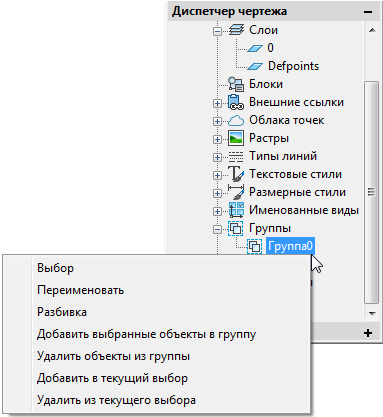Choose Разбивка in the context menu
This screenshot has height=417, width=383.
pos(62,312)
